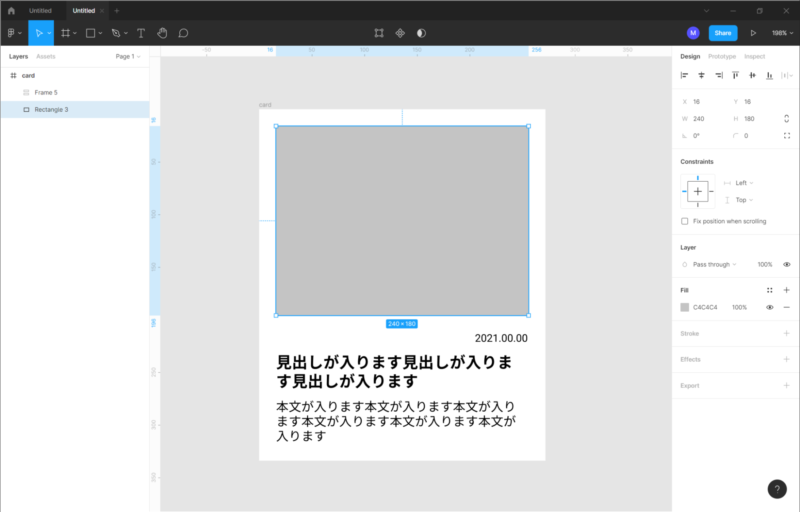Open the Assets tab
The height and width of the screenshot is (512, 800).
[46, 57]
